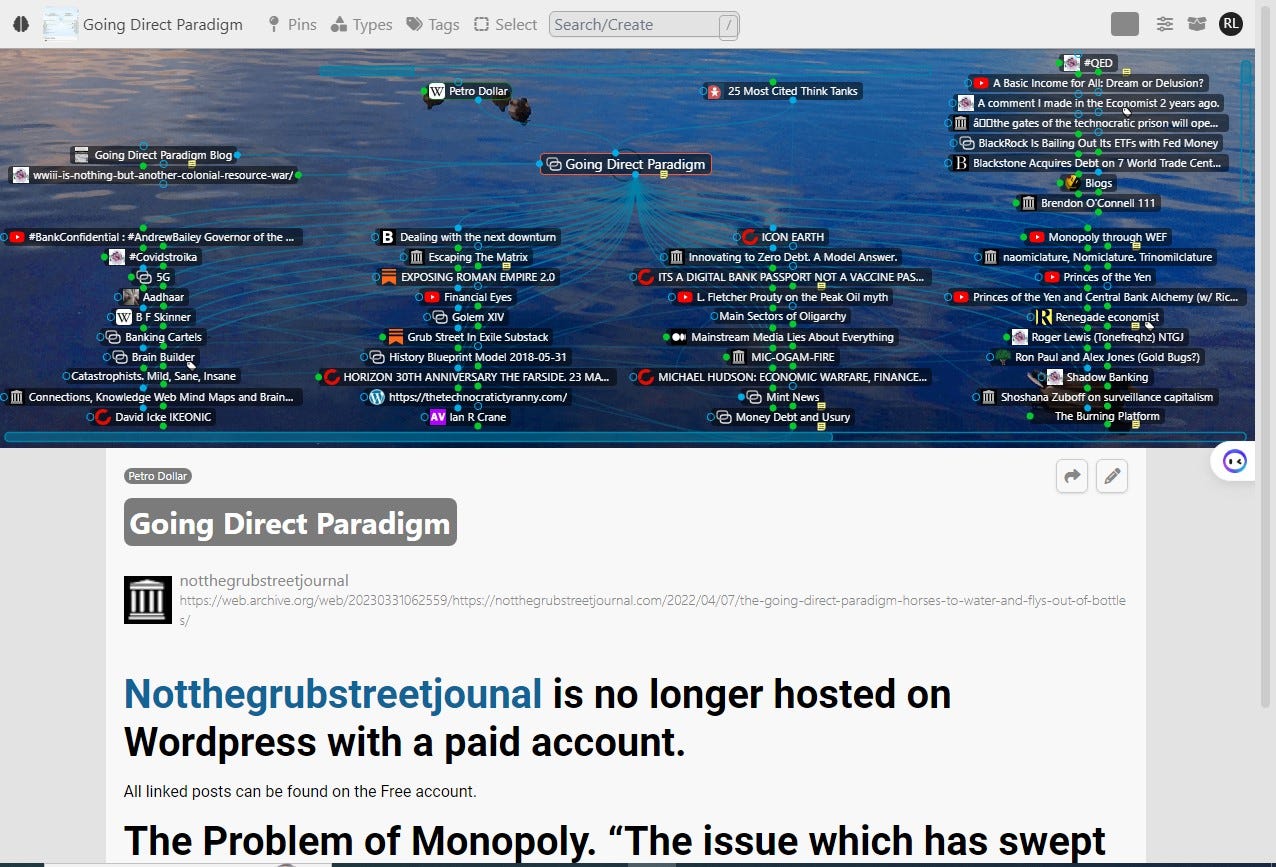The image size is (1276, 867).
Task: Open the Pins menu
Action: tap(292, 24)
